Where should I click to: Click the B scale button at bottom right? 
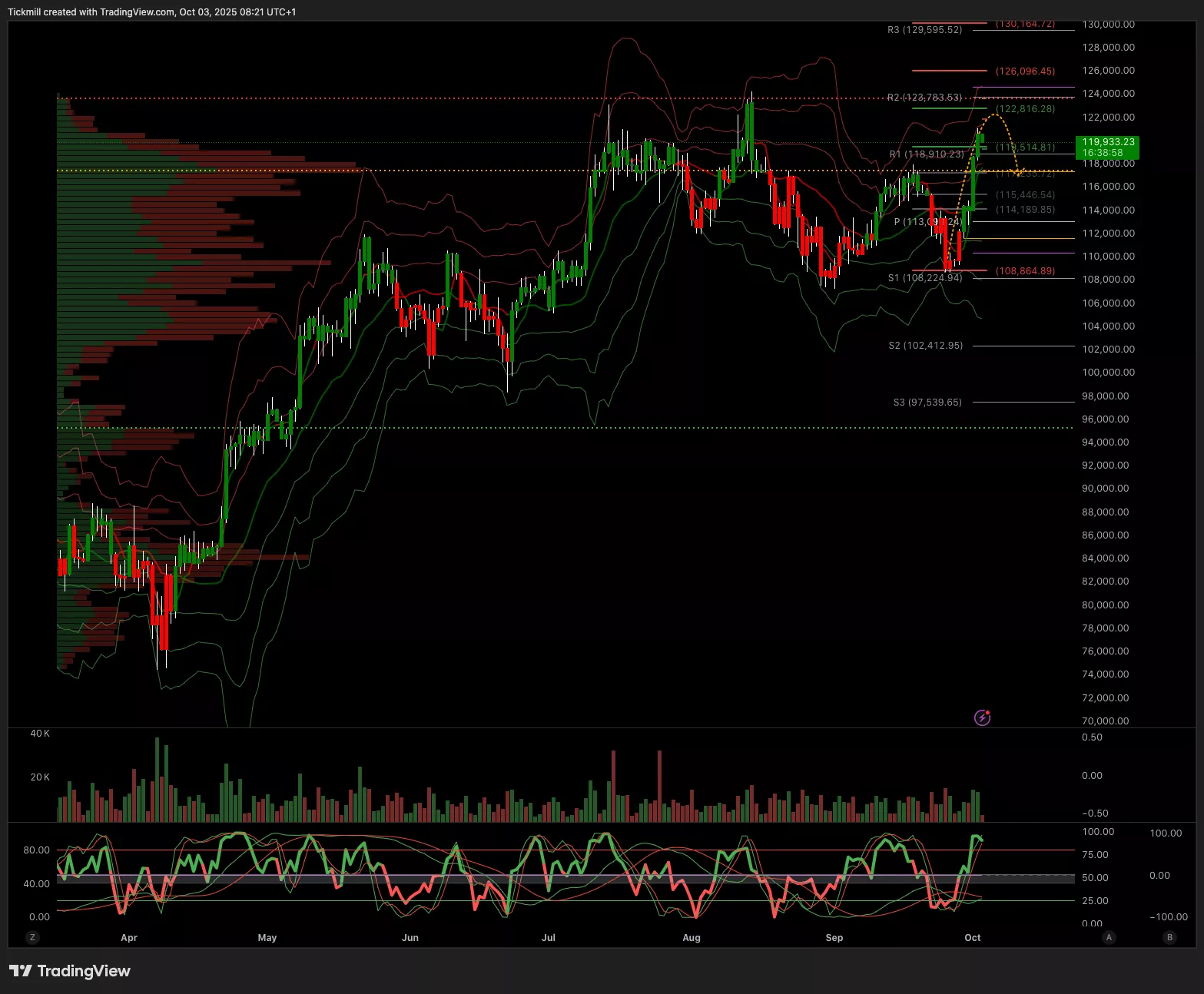pos(1169,937)
